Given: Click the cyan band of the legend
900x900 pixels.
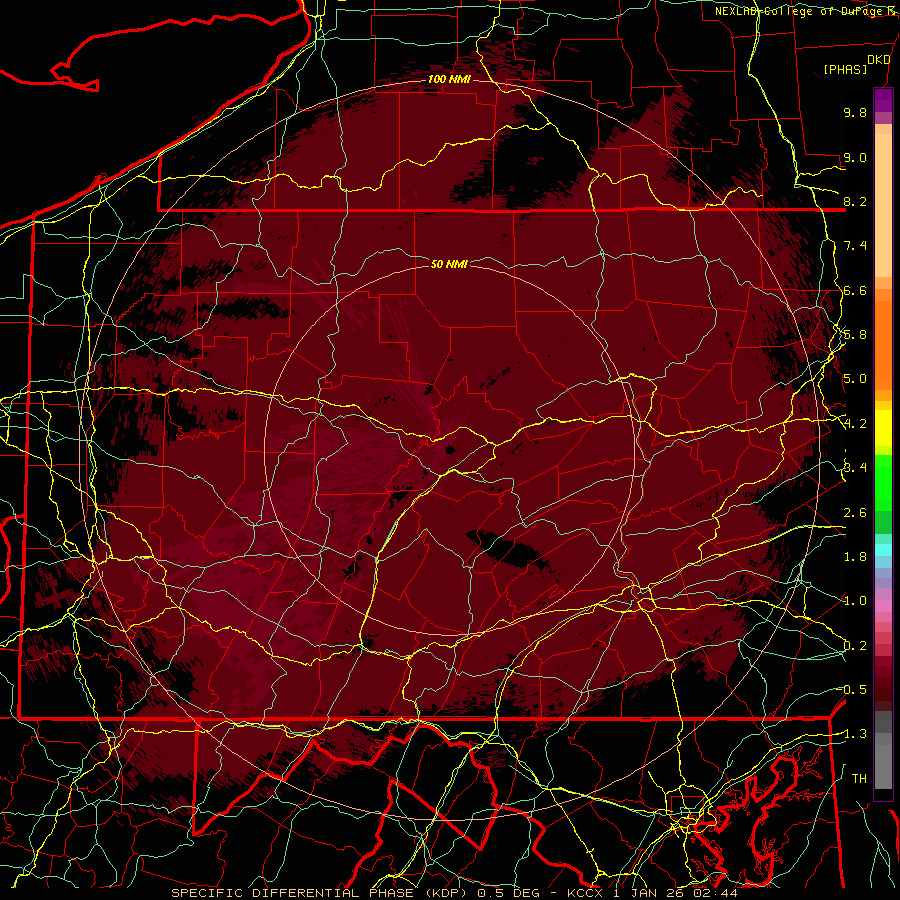Looking at the screenshot, I should 883,550.
